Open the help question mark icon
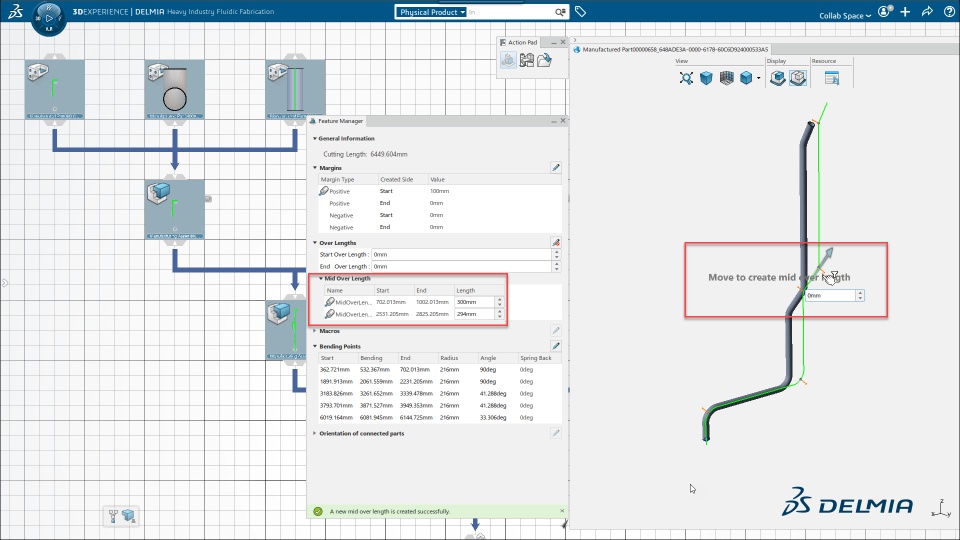 950,12
